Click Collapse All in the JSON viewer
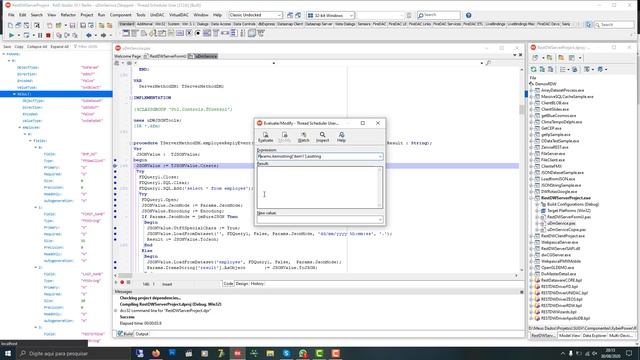The image size is (640, 360). tap(37, 47)
